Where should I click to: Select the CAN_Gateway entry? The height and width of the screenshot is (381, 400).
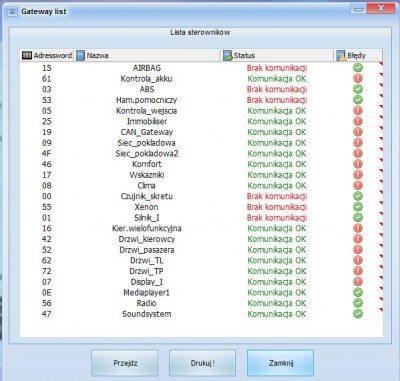(x=147, y=132)
